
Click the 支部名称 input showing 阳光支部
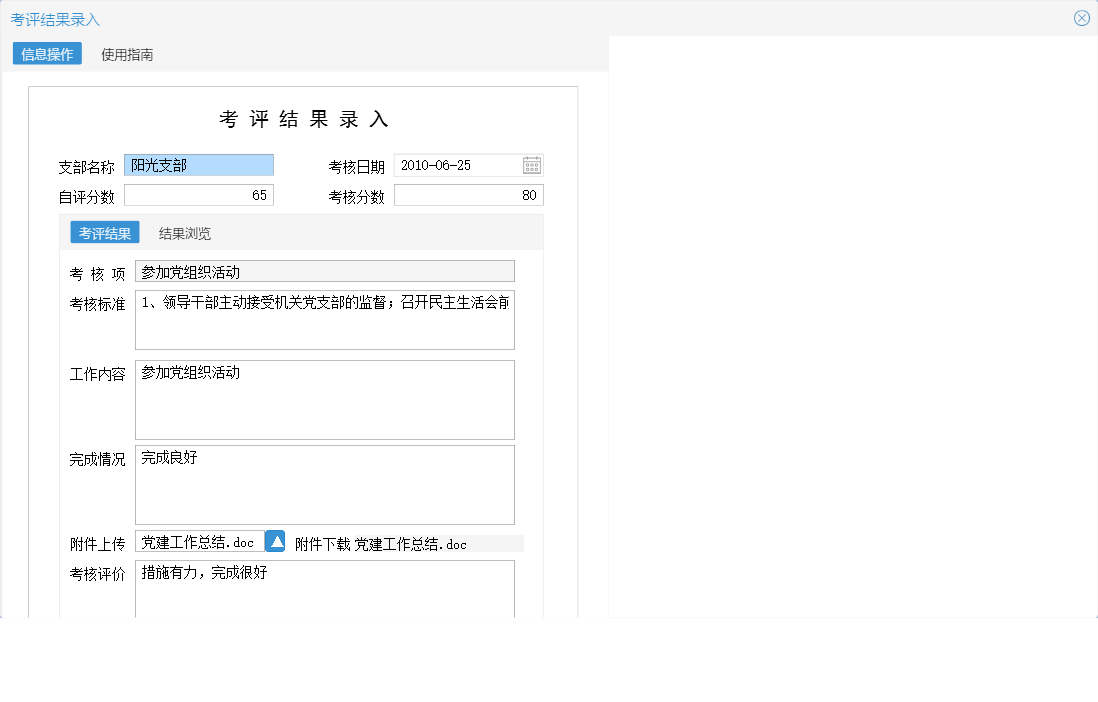point(198,164)
